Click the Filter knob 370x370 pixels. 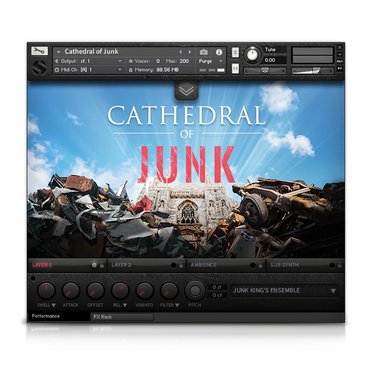point(169,290)
